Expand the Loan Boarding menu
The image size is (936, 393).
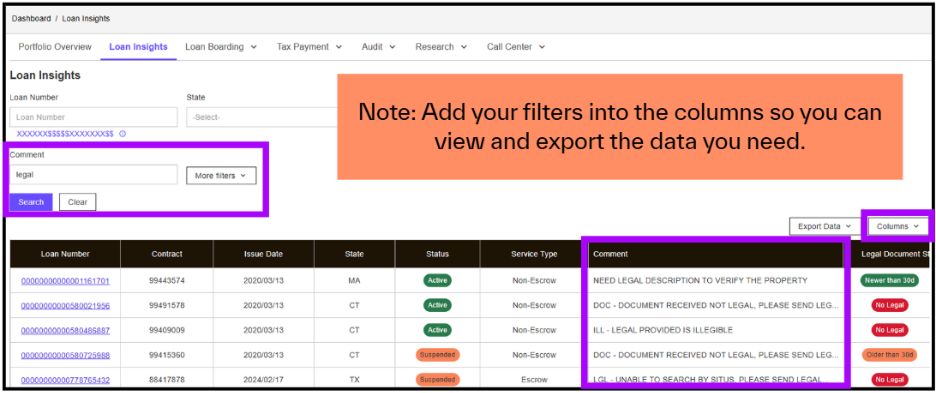click(x=221, y=47)
